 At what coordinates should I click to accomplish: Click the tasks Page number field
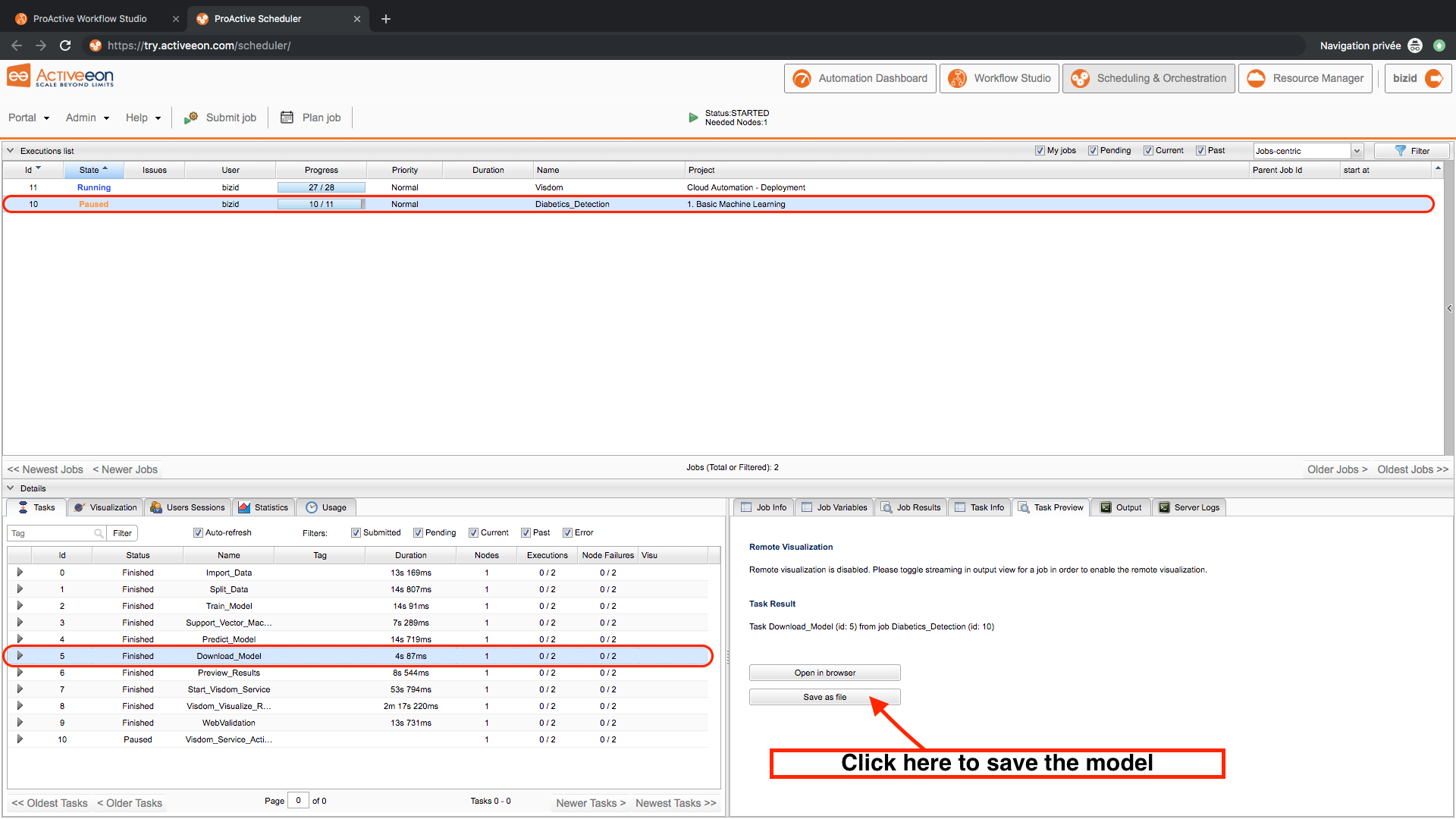pos(298,801)
